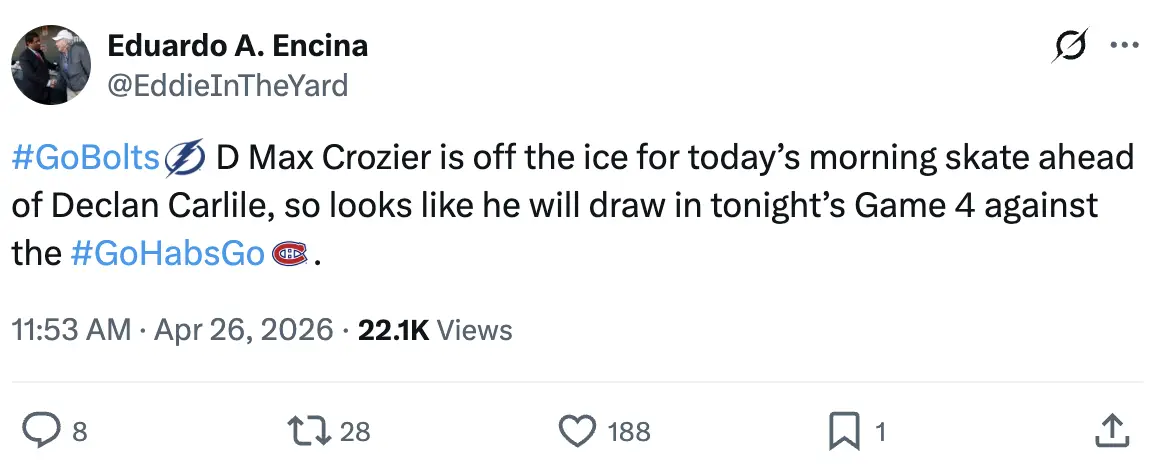The width and height of the screenshot is (1175, 474).
Task: Open the #GoBolts hashtag link
Action: pyautogui.click(x=87, y=158)
